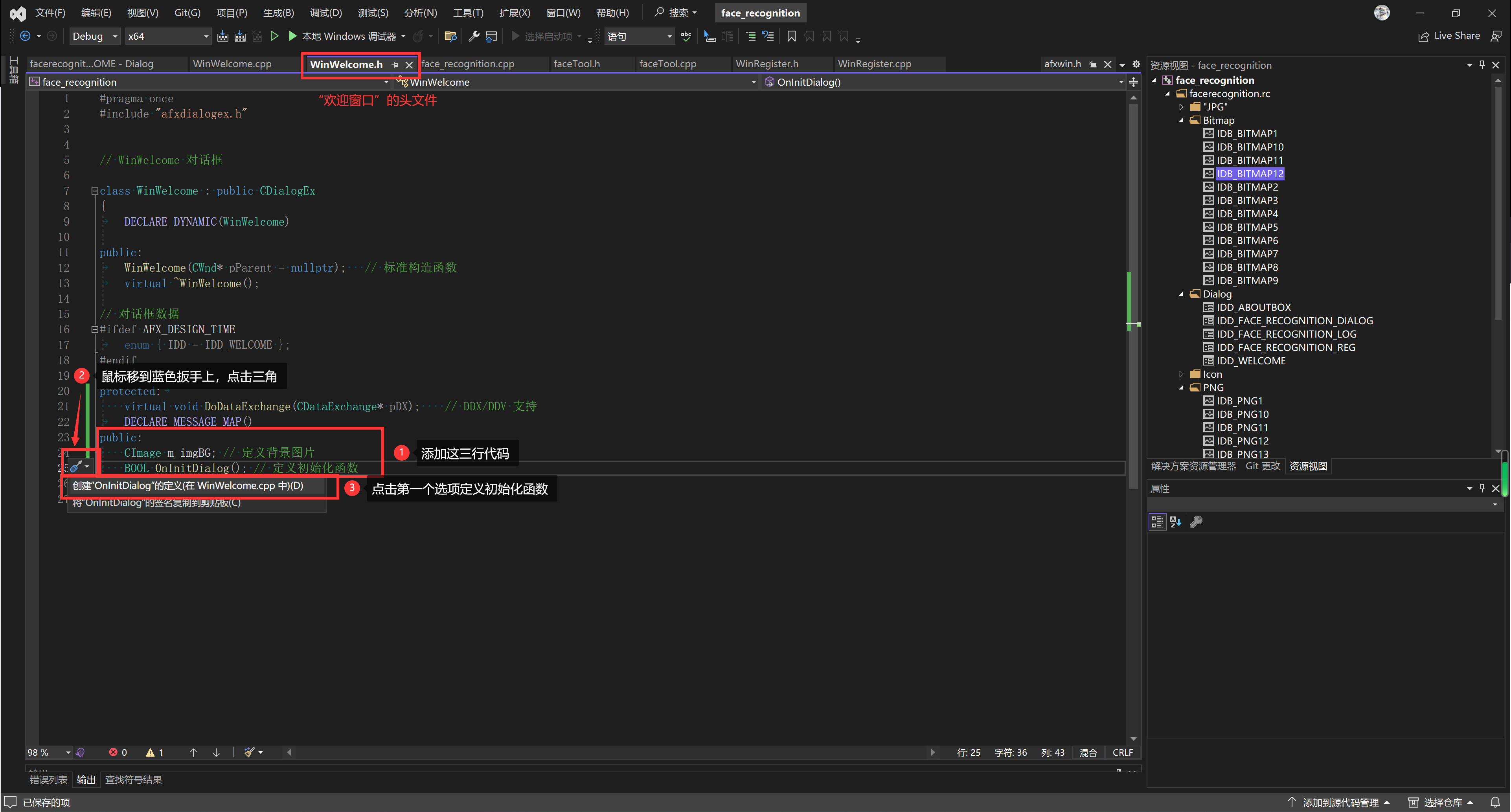Click the find in files folder icon

pos(450,37)
